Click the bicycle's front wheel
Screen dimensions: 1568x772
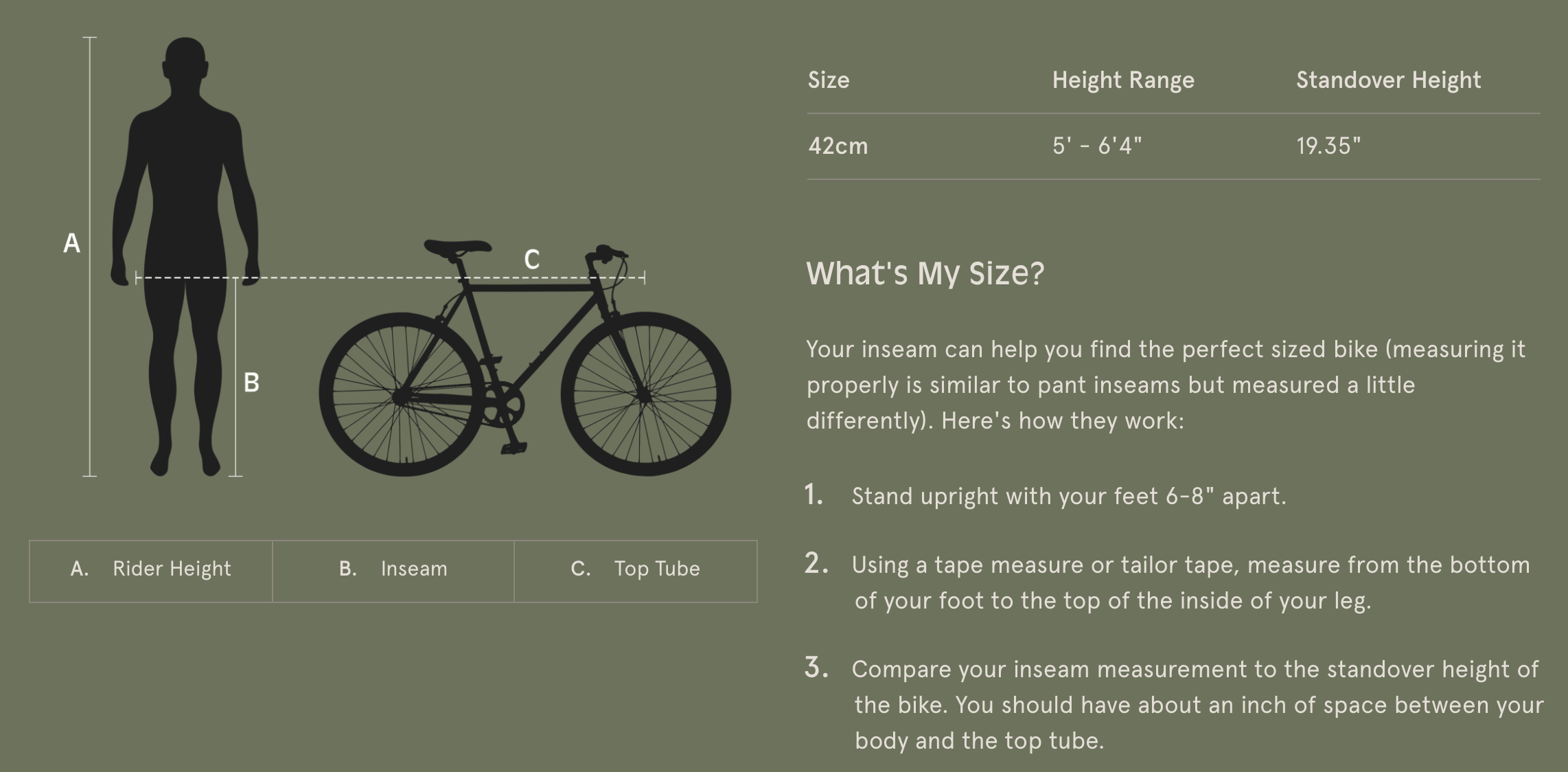click(645, 394)
